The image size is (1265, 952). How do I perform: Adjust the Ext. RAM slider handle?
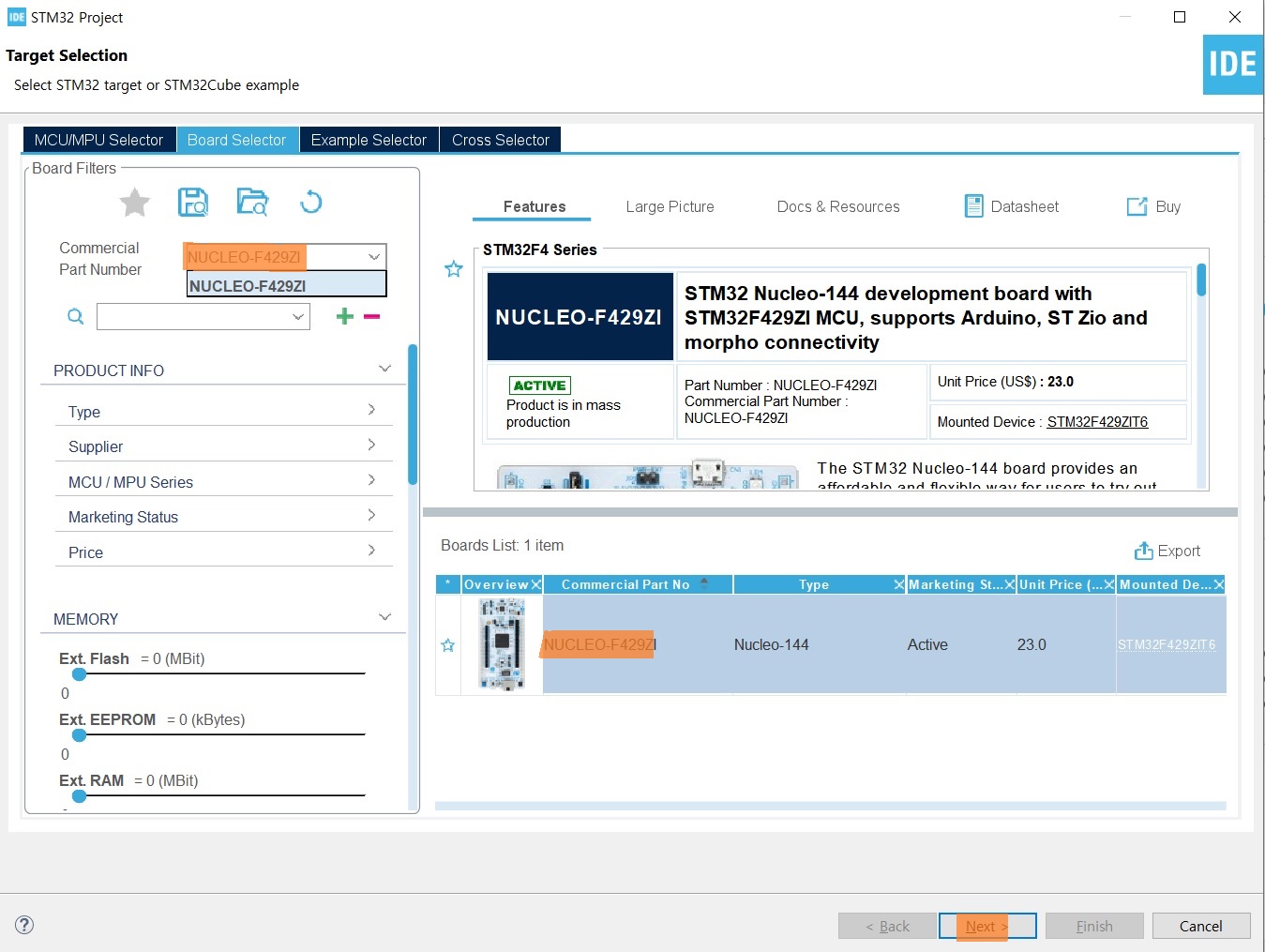(x=80, y=795)
